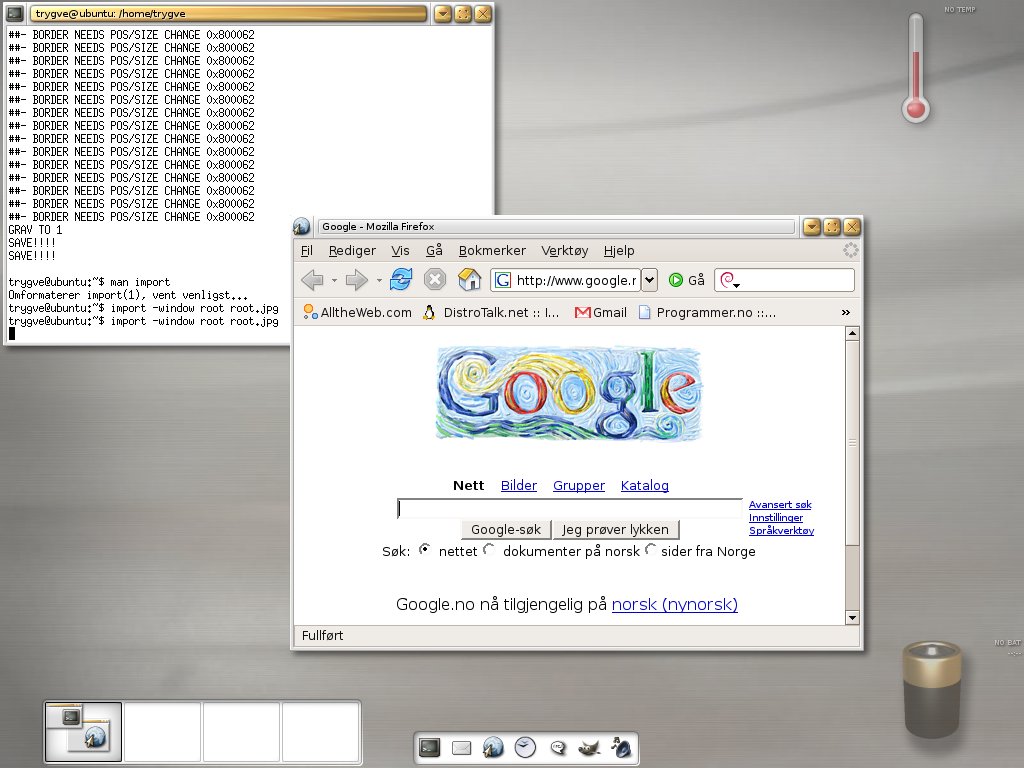
Task: Switch to the fourth desktop in pager
Action: pos(321,732)
